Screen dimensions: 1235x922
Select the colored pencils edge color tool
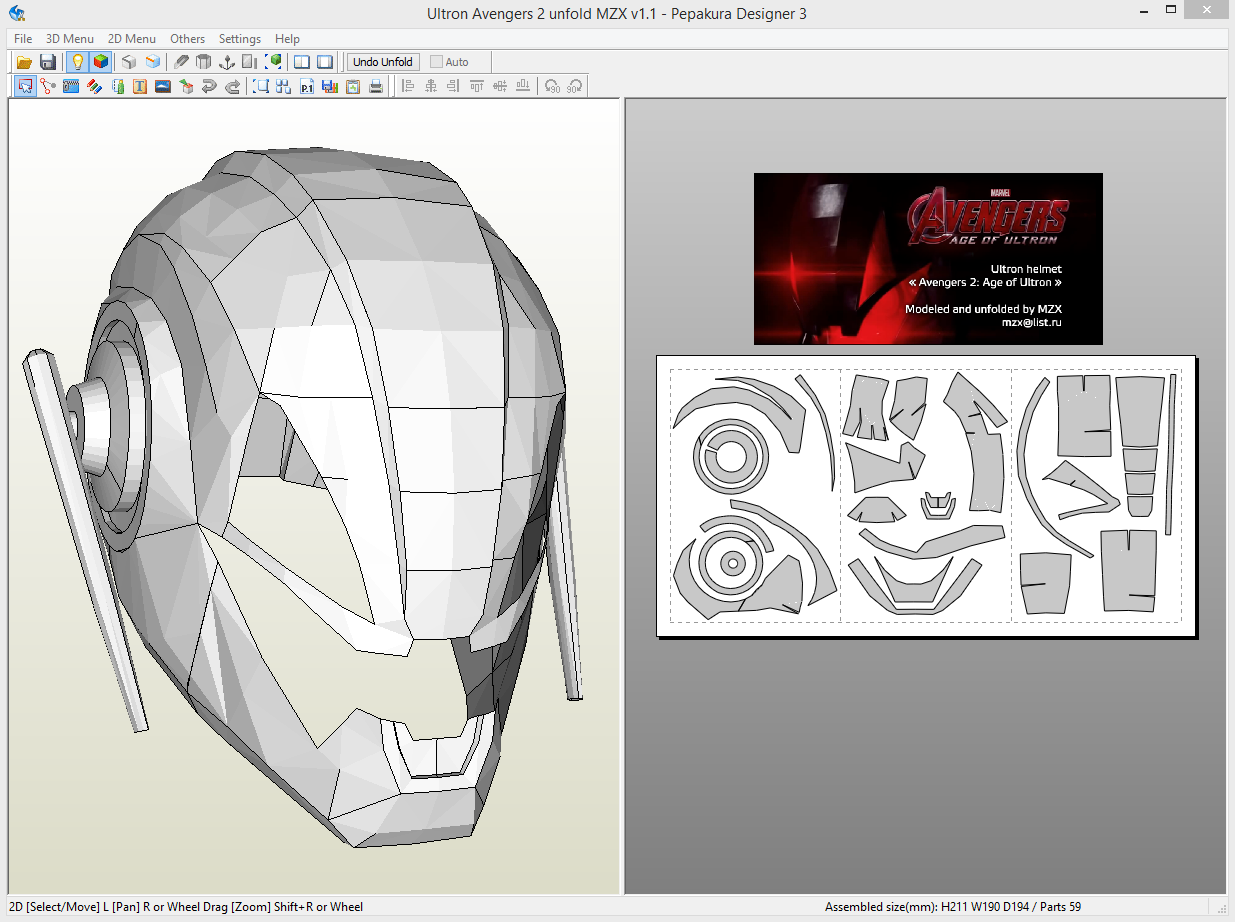pyautogui.click(x=94, y=86)
